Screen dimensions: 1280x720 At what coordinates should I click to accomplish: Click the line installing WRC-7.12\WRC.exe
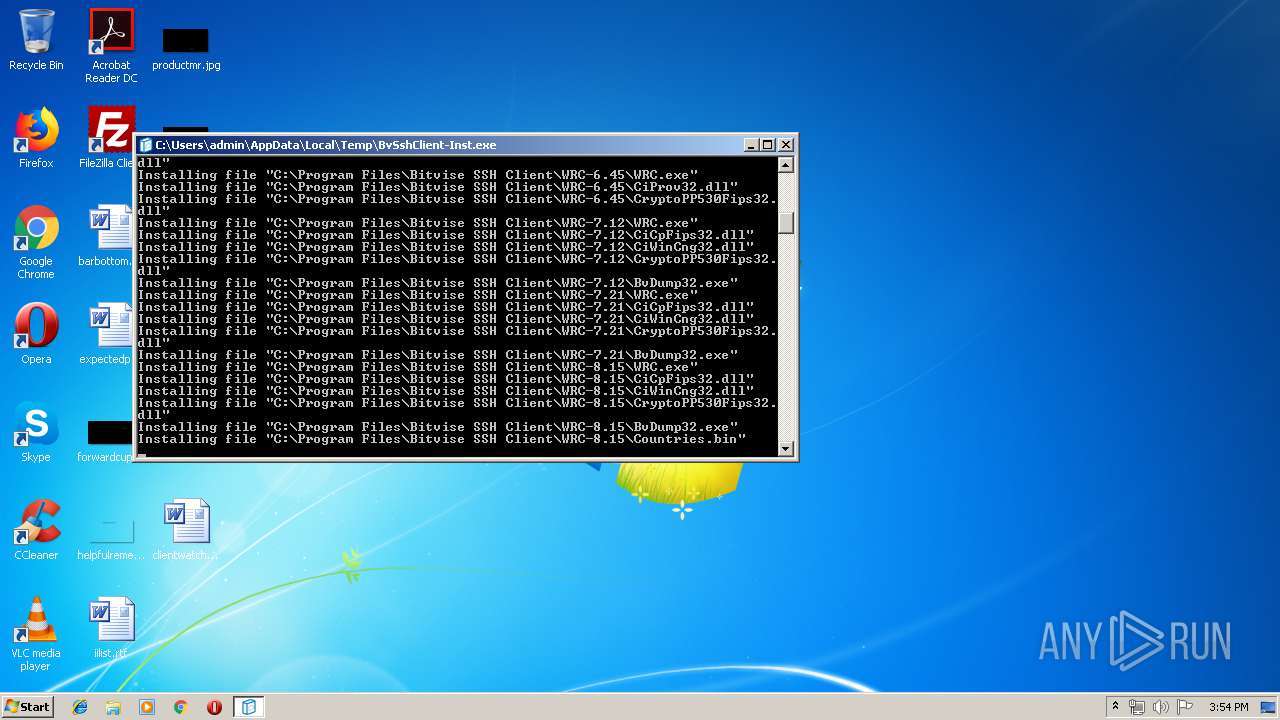pyautogui.click(x=418, y=223)
